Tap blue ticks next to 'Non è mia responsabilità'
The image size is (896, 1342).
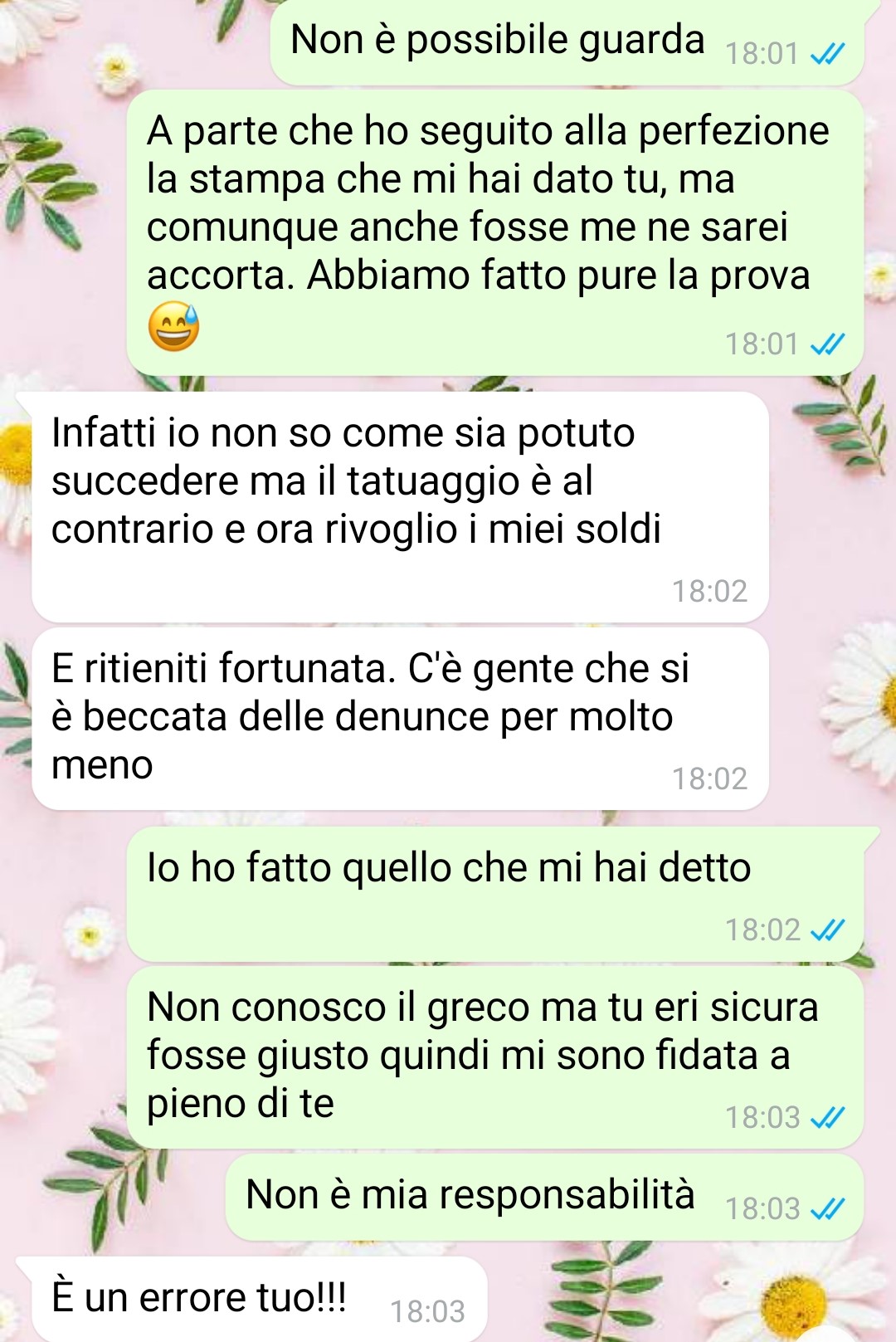tap(827, 1209)
